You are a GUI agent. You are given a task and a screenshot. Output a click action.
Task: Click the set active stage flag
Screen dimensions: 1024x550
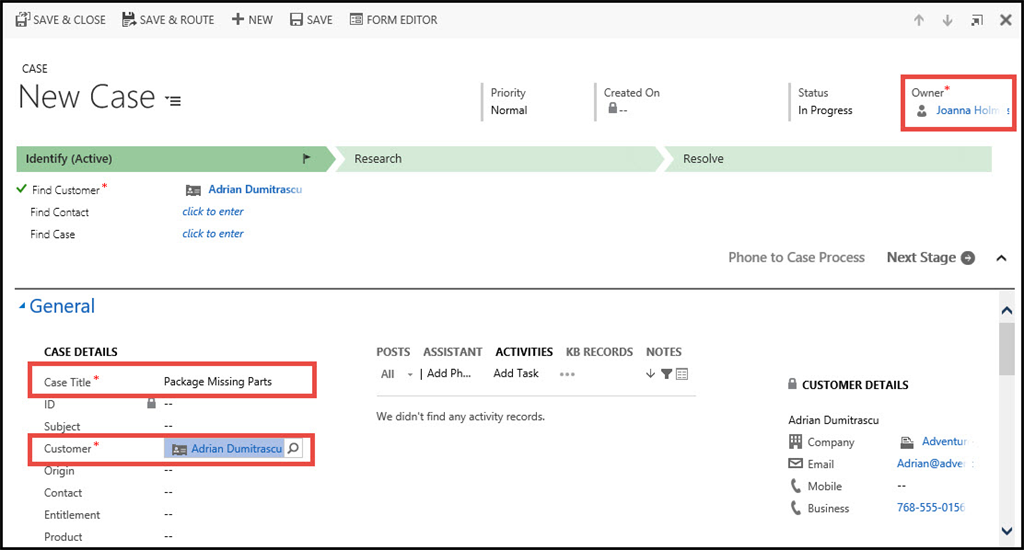[307, 158]
